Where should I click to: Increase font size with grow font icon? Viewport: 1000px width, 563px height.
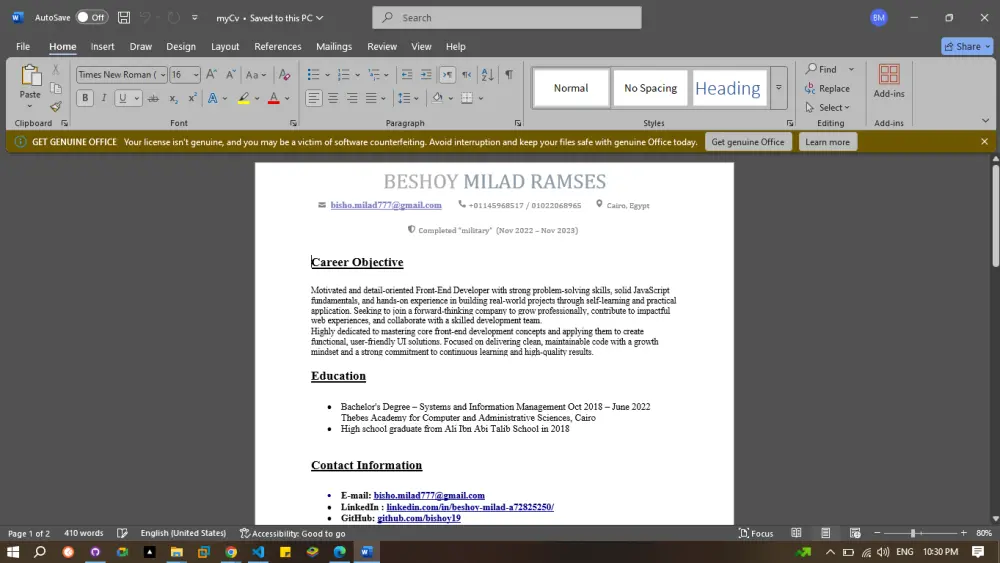click(211, 75)
